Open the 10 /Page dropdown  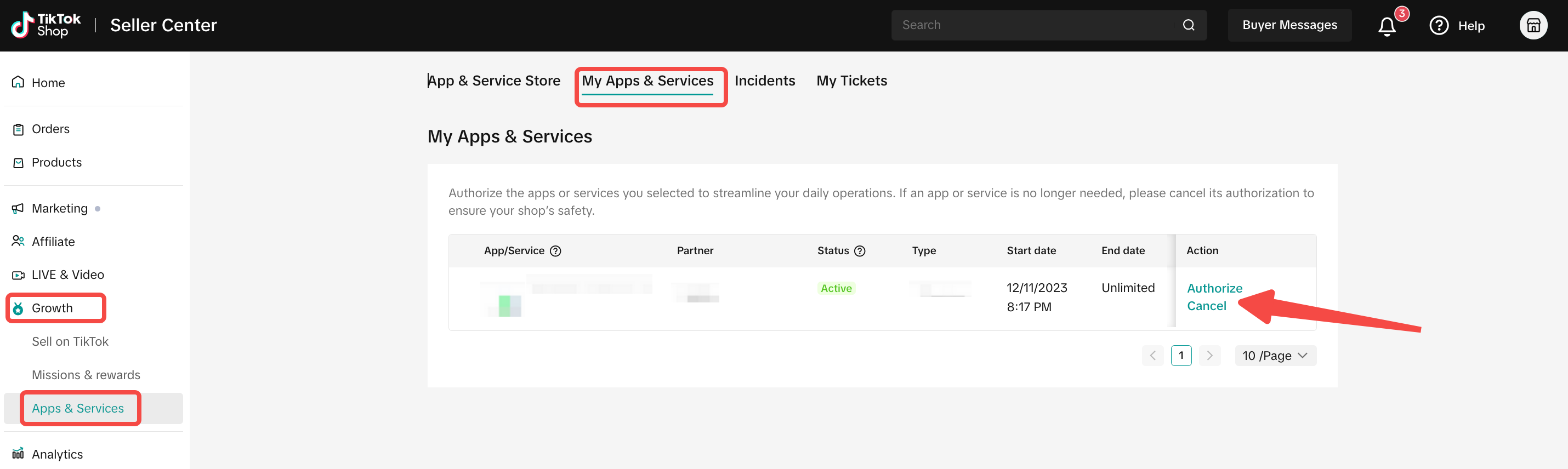pos(1275,356)
